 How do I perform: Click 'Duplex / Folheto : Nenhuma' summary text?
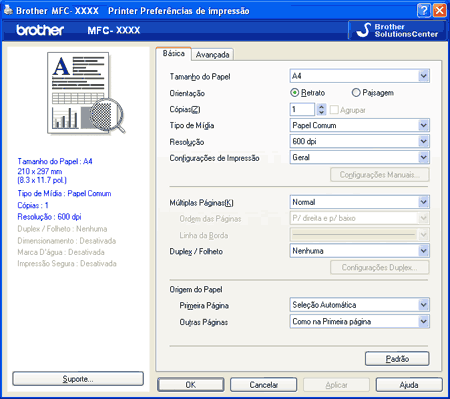coord(62,229)
